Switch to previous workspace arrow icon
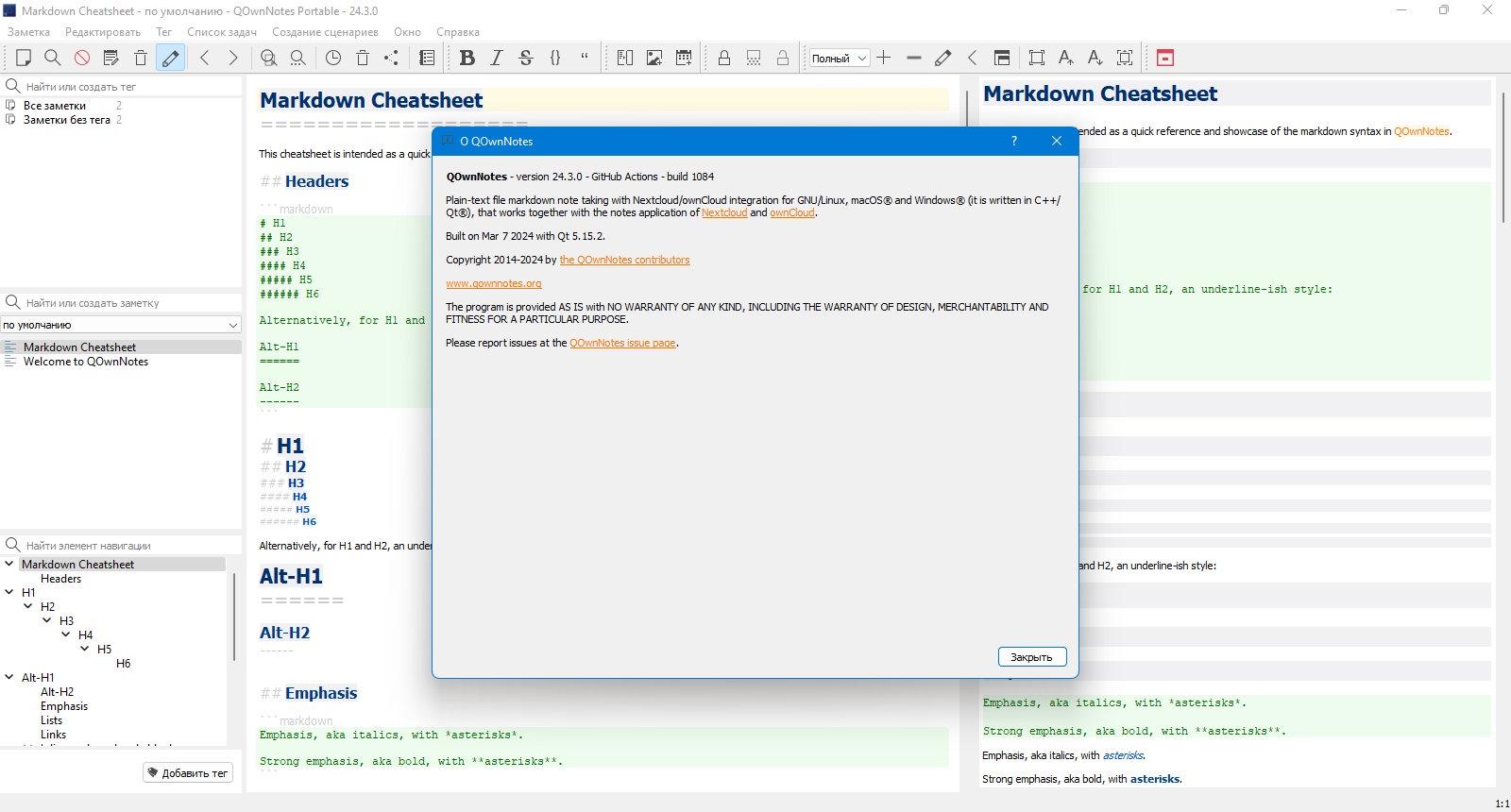The height and width of the screenshot is (812, 1511). [972, 58]
